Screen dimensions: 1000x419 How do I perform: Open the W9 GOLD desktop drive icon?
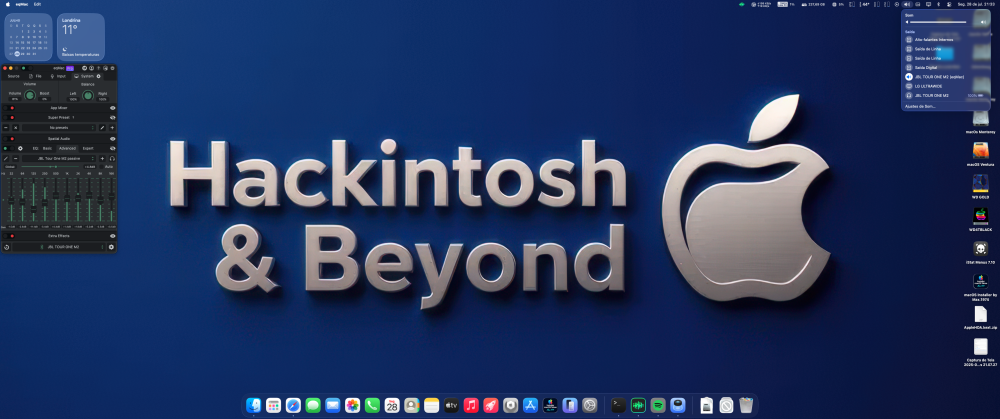(980, 183)
